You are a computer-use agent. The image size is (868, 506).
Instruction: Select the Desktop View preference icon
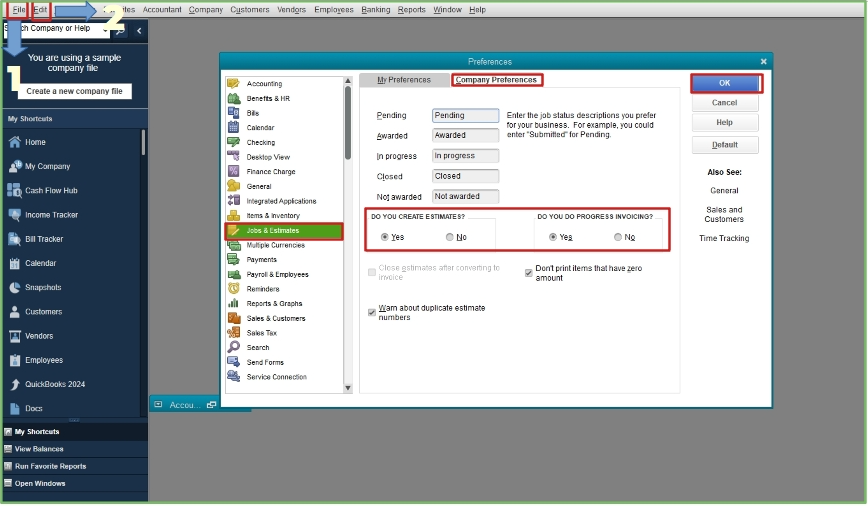coord(233,157)
